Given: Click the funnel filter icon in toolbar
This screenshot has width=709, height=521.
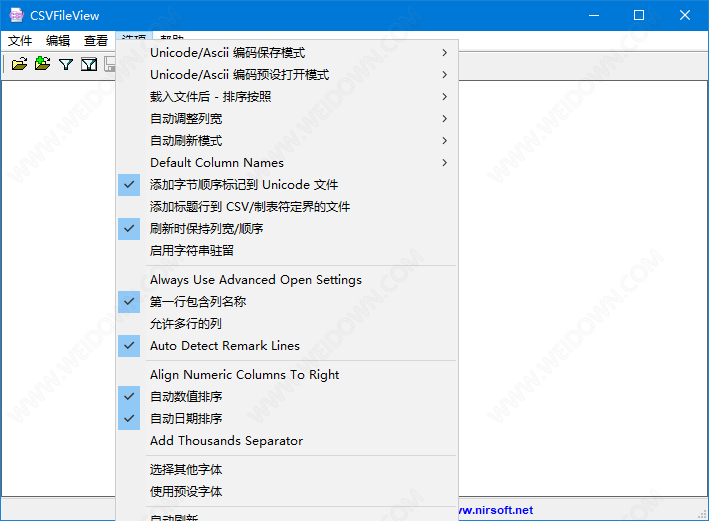Looking at the screenshot, I should (65, 64).
